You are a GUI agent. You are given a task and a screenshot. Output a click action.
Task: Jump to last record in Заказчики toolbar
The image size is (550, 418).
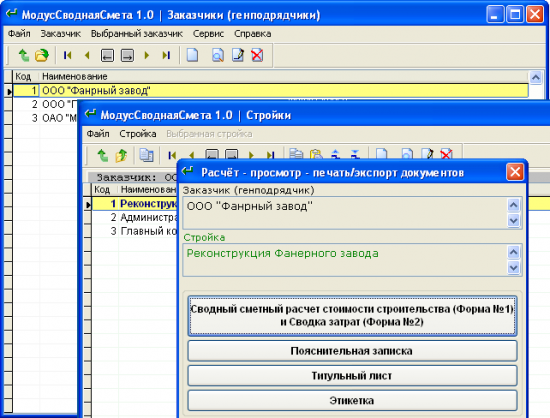(x=166, y=55)
